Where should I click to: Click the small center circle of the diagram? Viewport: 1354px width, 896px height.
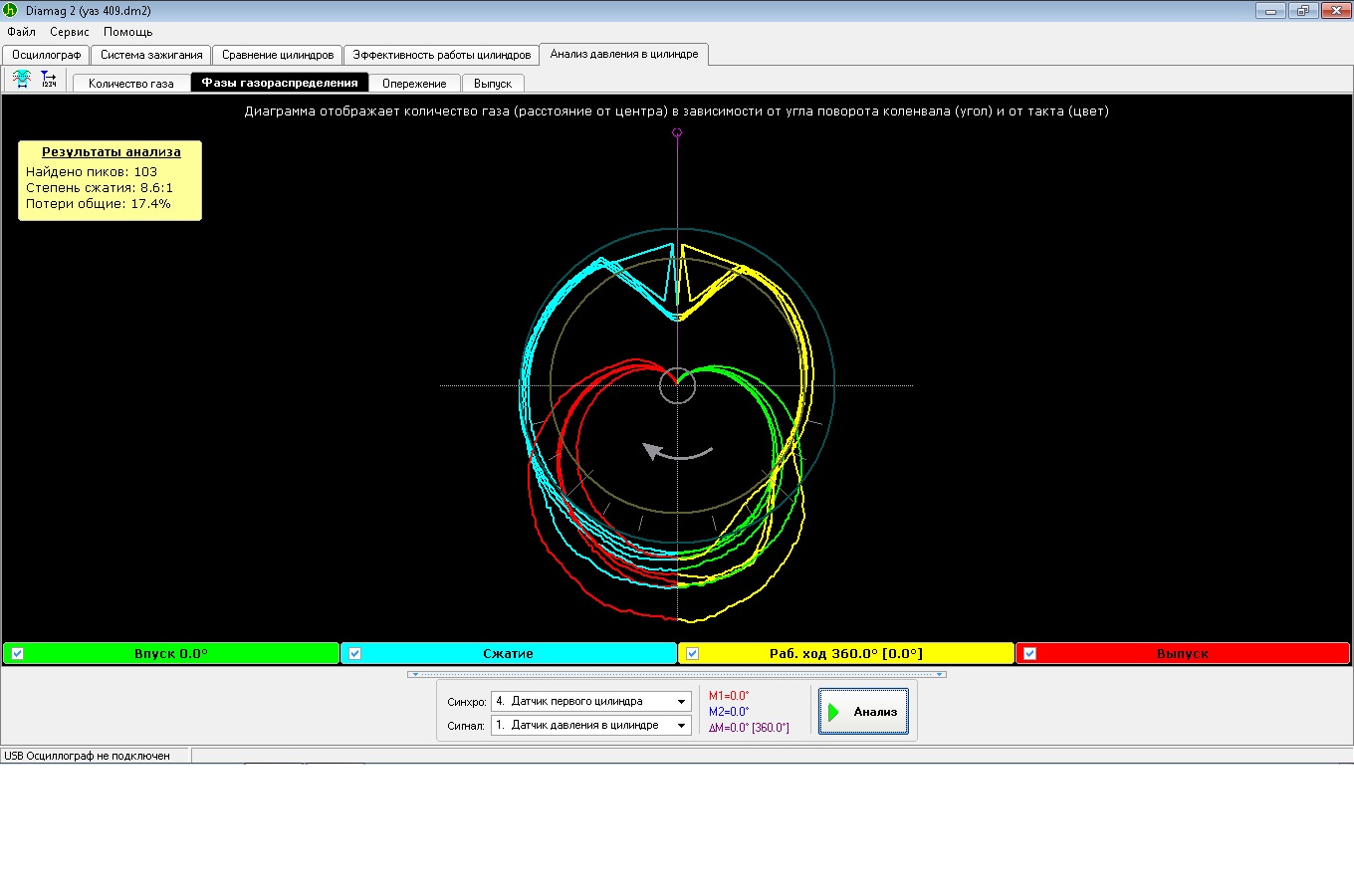click(677, 385)
